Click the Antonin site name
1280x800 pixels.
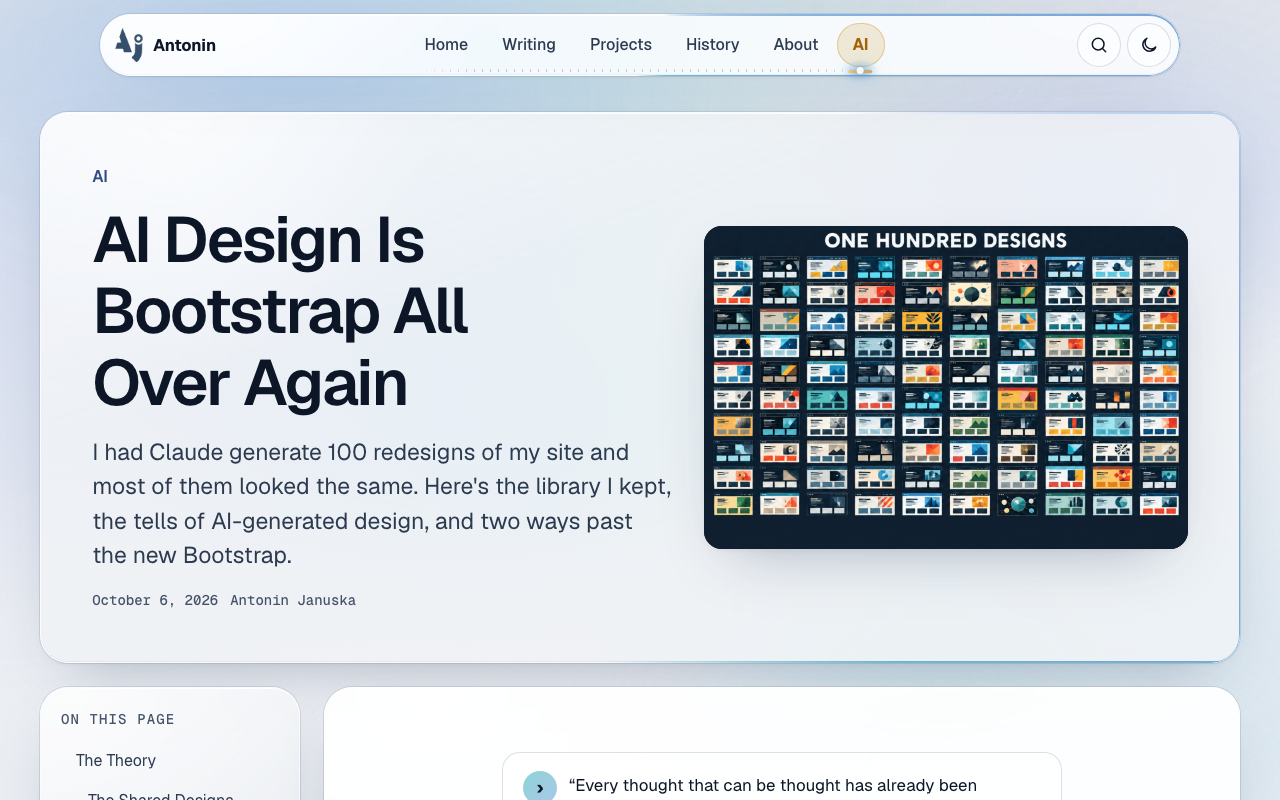(x=184, y=45)
